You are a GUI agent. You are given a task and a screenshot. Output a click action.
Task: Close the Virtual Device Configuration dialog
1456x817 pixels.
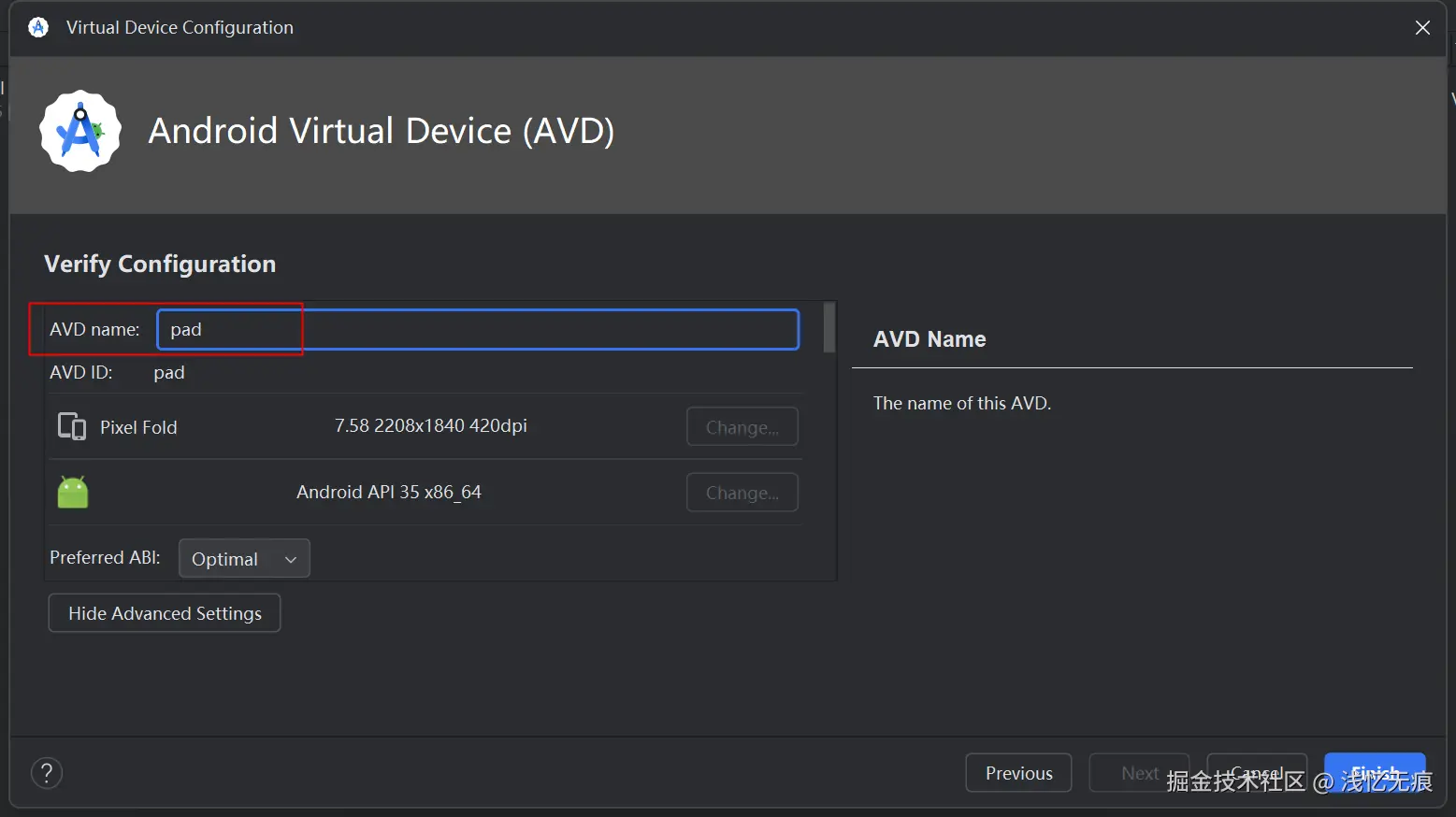coord(1422,27)
